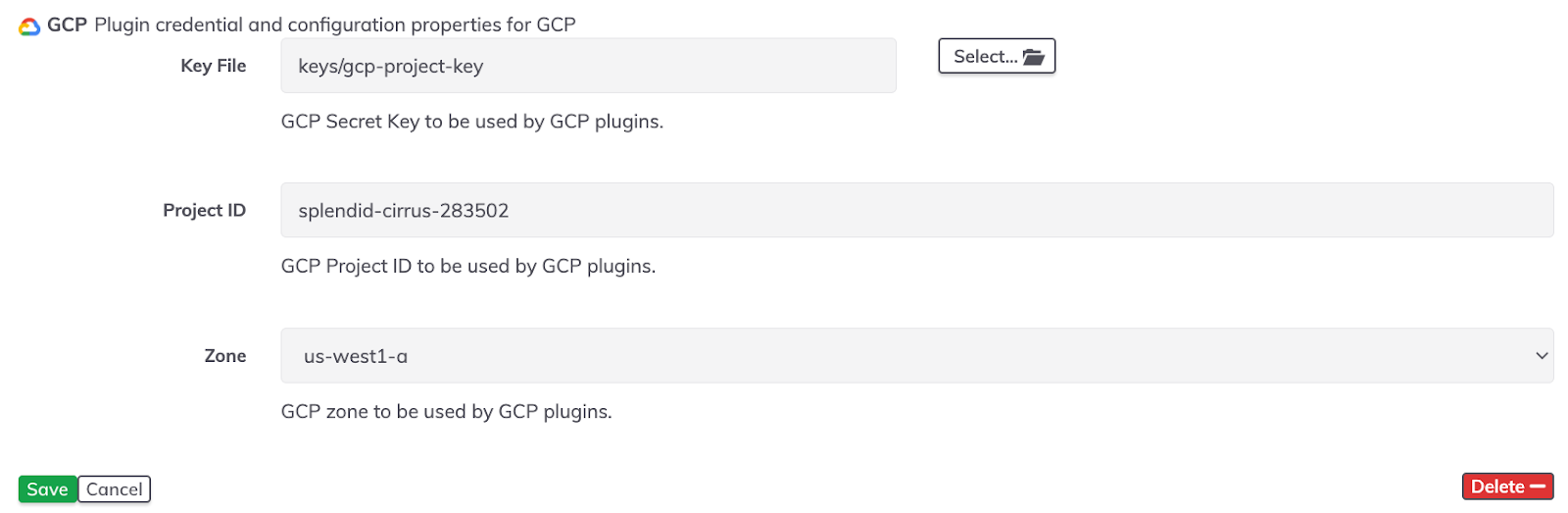Open the Zone selector showing us-west1-a
The image size is (1568, 513).
(x=916, y=356)
